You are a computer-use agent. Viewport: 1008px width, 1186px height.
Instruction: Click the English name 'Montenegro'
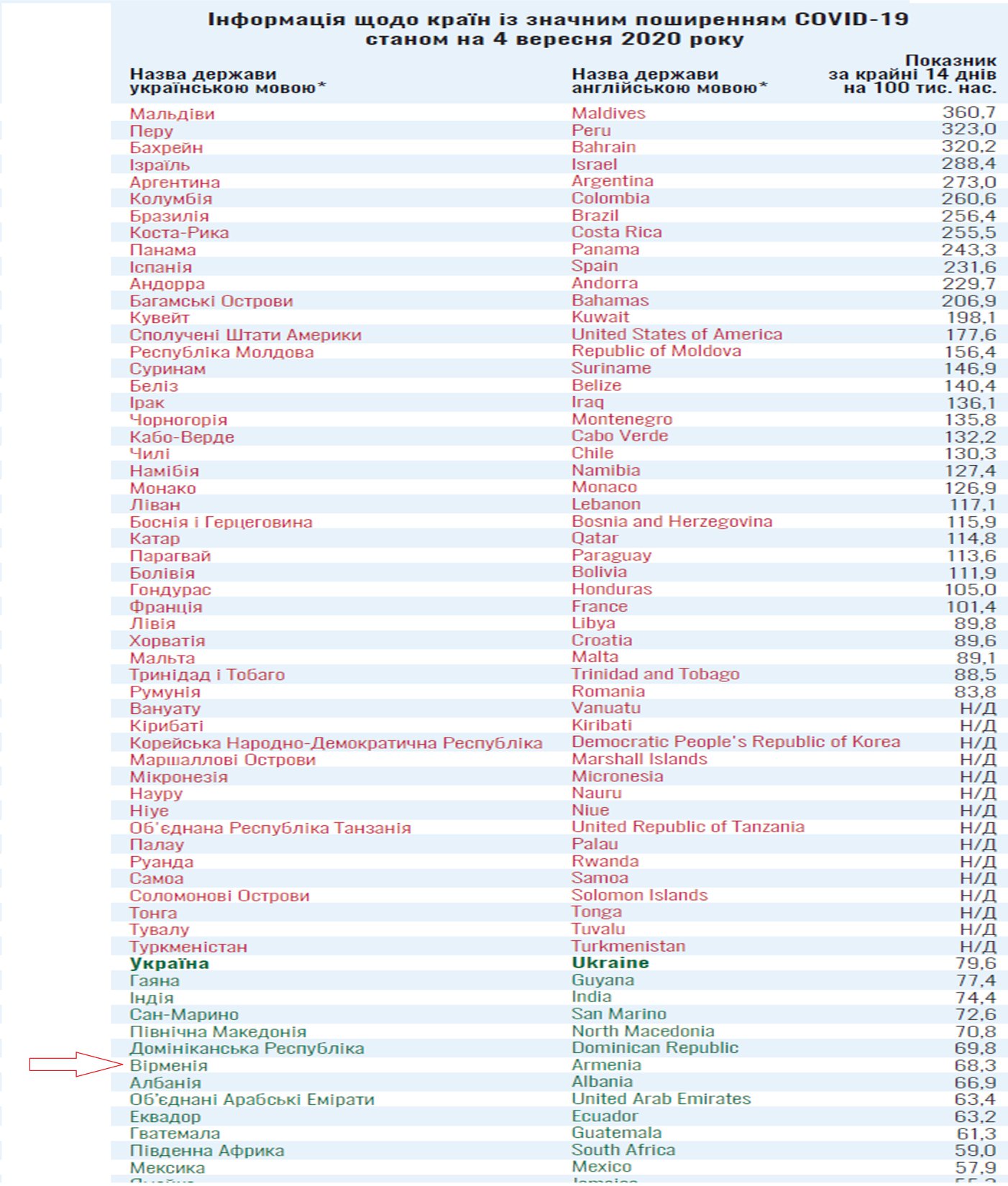pyautogui.click(x=622, y=418)
